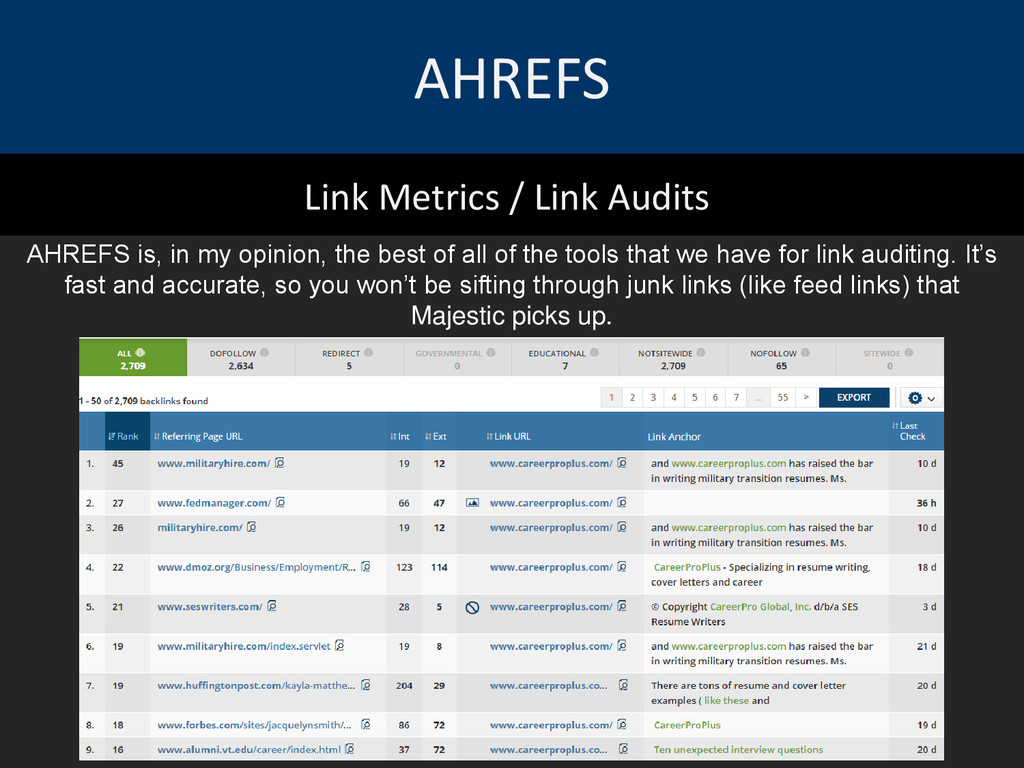Click nofollow icon in seswriters row
Screen dimensions: 1024x768
coord(472,607)
